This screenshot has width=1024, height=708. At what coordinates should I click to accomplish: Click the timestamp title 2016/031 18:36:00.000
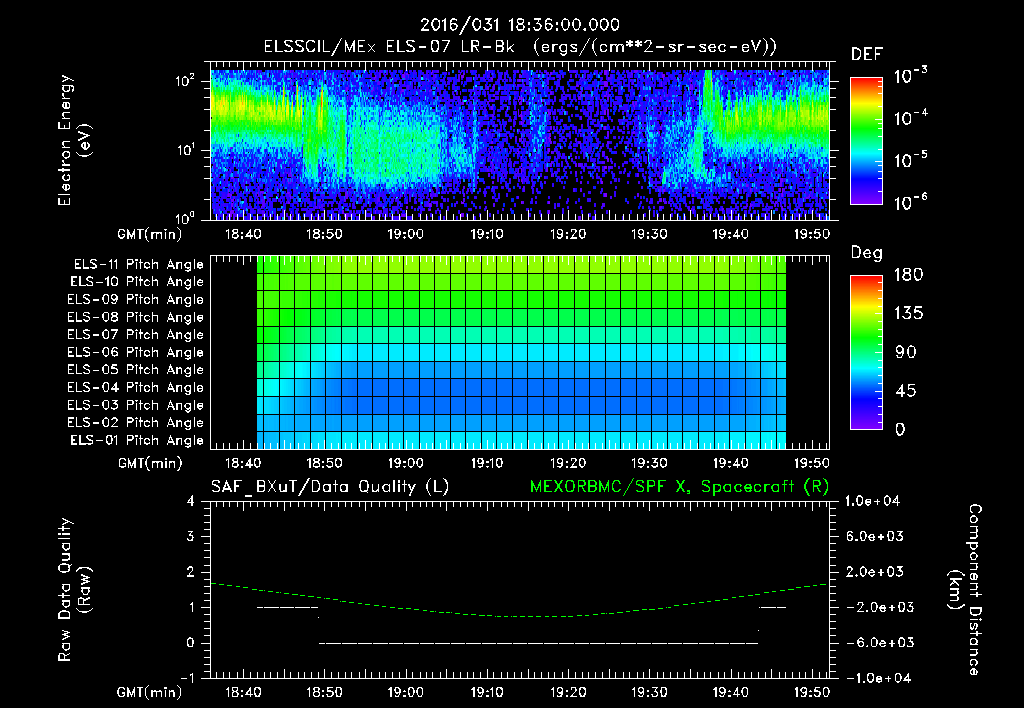519,25
